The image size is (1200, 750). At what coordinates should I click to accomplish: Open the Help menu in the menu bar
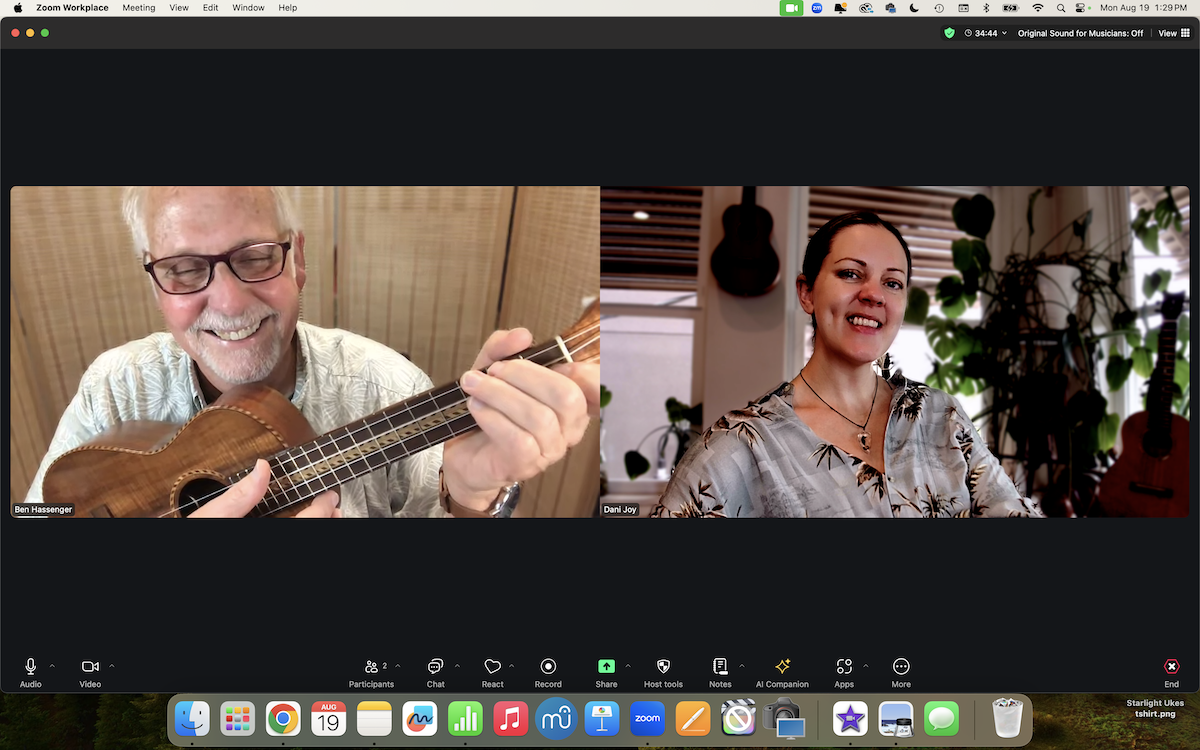pos(288,8)
